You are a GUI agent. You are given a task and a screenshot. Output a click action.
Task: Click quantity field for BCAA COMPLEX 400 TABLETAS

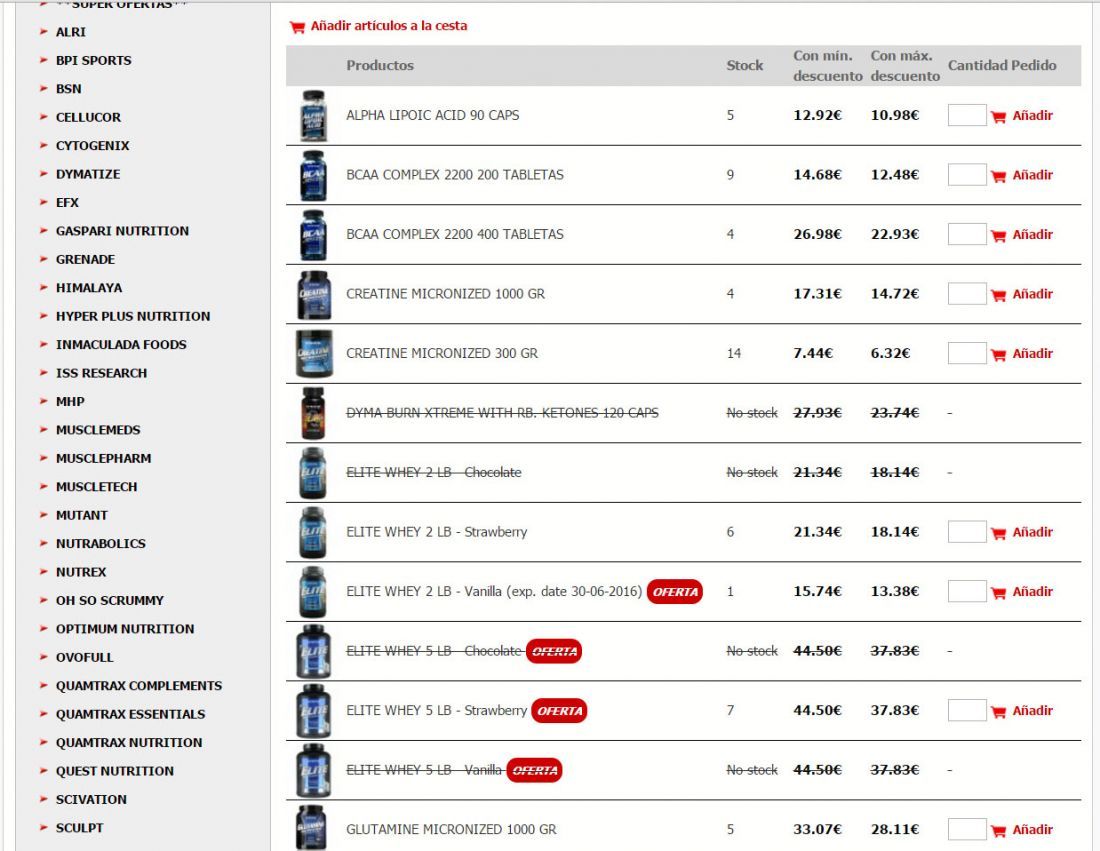point(967,234)
